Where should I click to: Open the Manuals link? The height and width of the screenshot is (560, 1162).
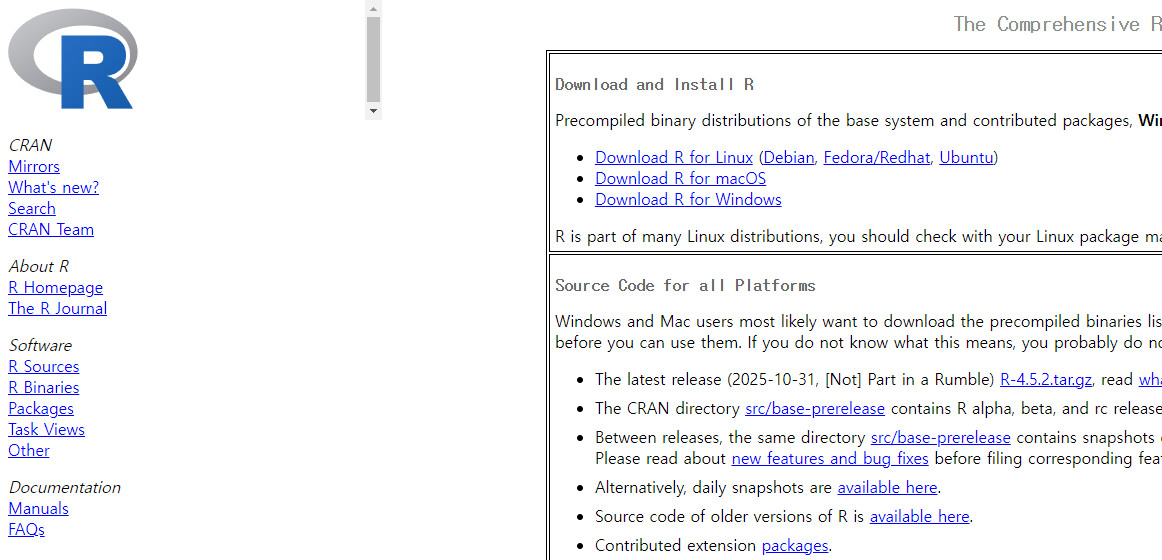pyautogui.click(x=39, y=509)
